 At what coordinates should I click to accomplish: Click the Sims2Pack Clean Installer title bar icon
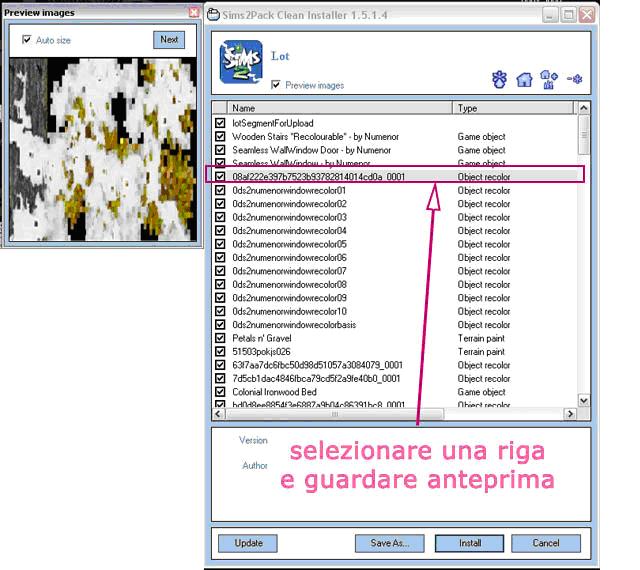213,15
